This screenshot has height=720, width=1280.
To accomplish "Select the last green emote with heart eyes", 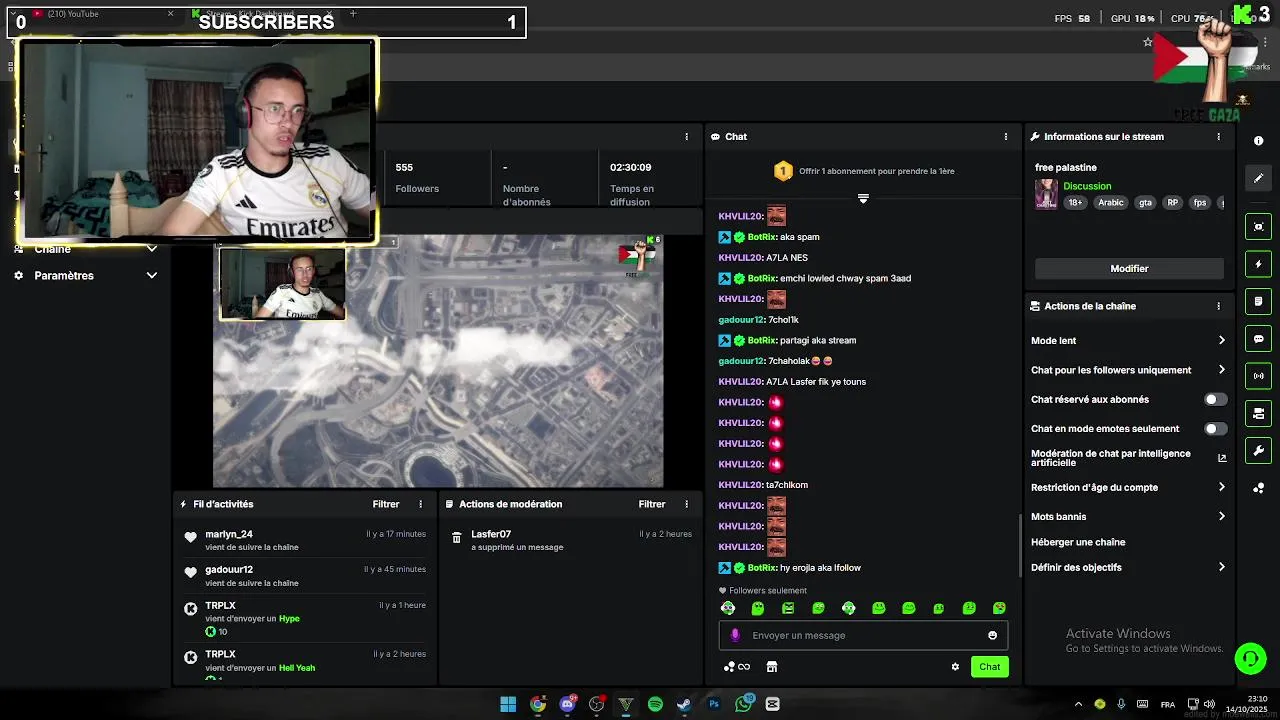I will click(999, 608).
